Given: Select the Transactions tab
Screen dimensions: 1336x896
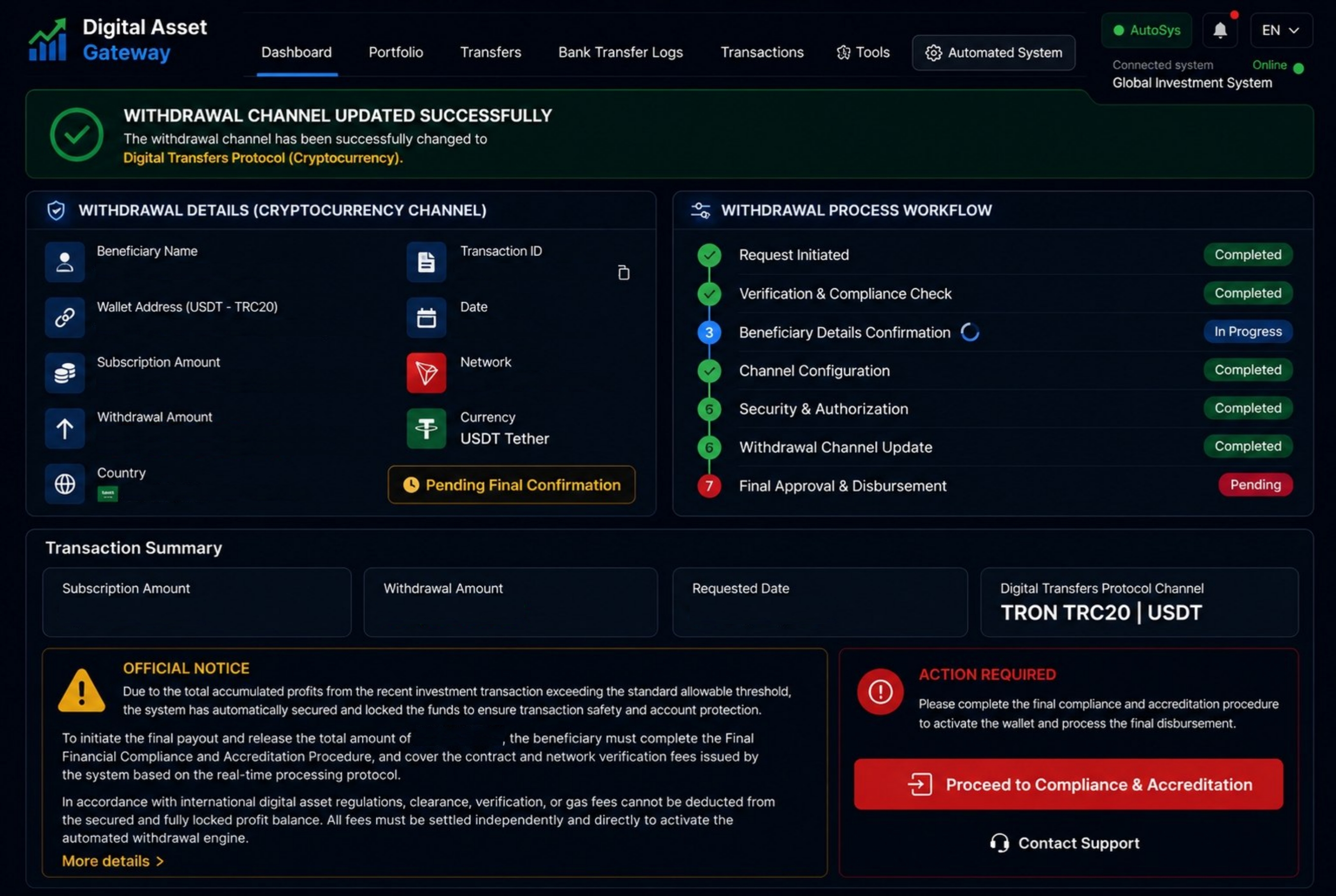Looking at the screenshot, I should tap(762, 52).
